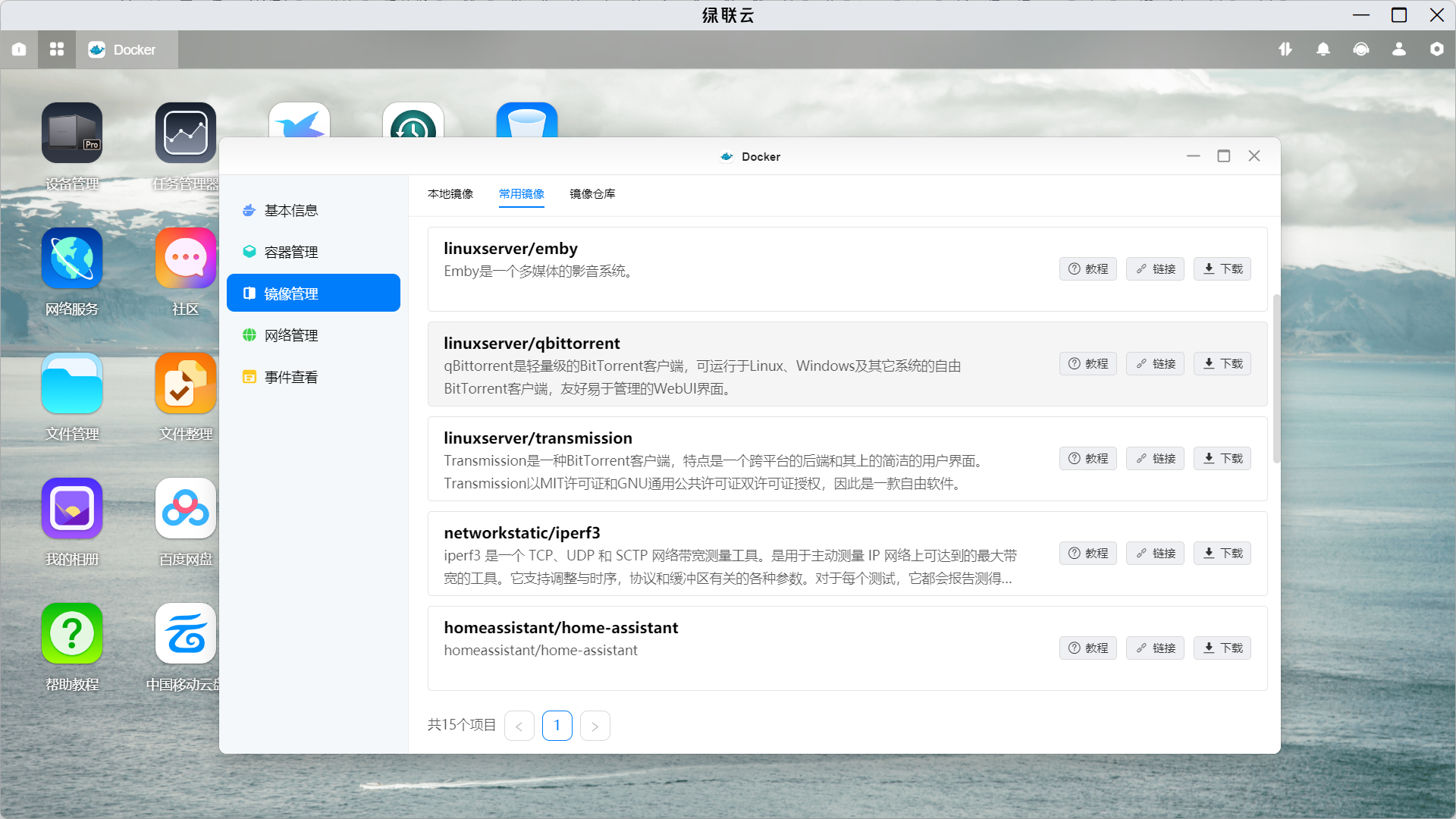Open 我的相册 photo album icon
Image resolution: width=1456 pixels, height=819 pixels.
72,509
